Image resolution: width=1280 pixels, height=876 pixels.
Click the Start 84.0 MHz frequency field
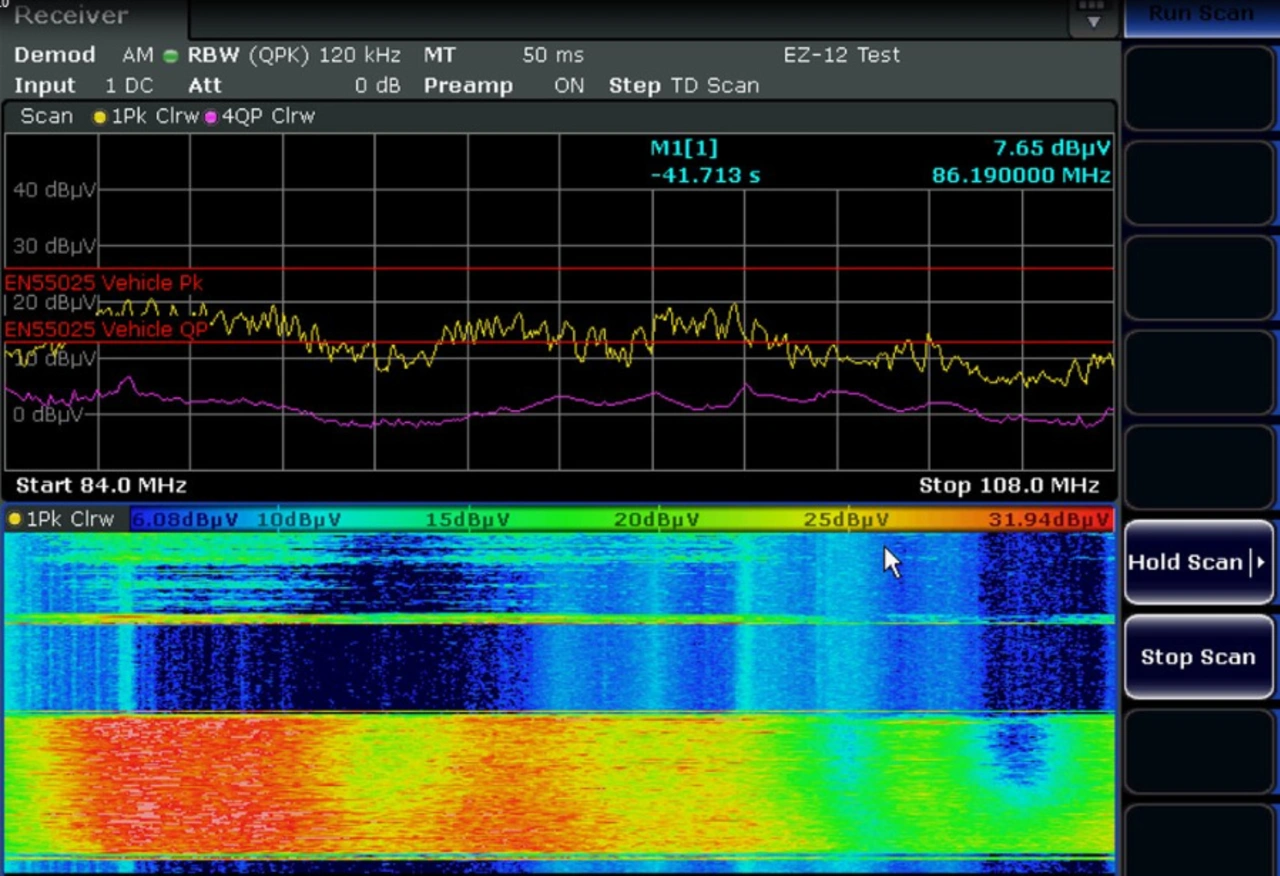[101, 486]
